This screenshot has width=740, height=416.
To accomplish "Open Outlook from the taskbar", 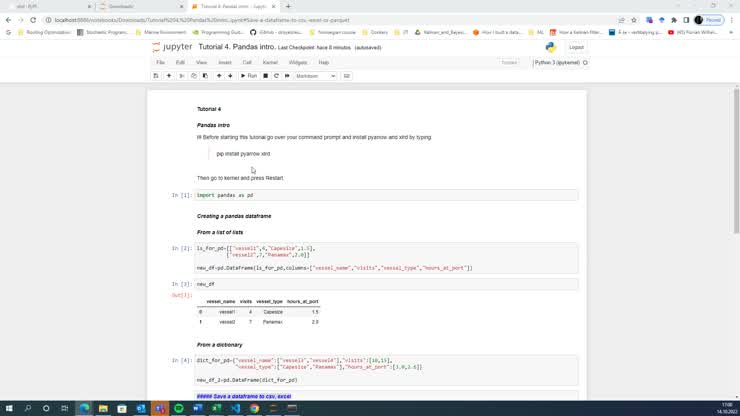I will point(141,408).
